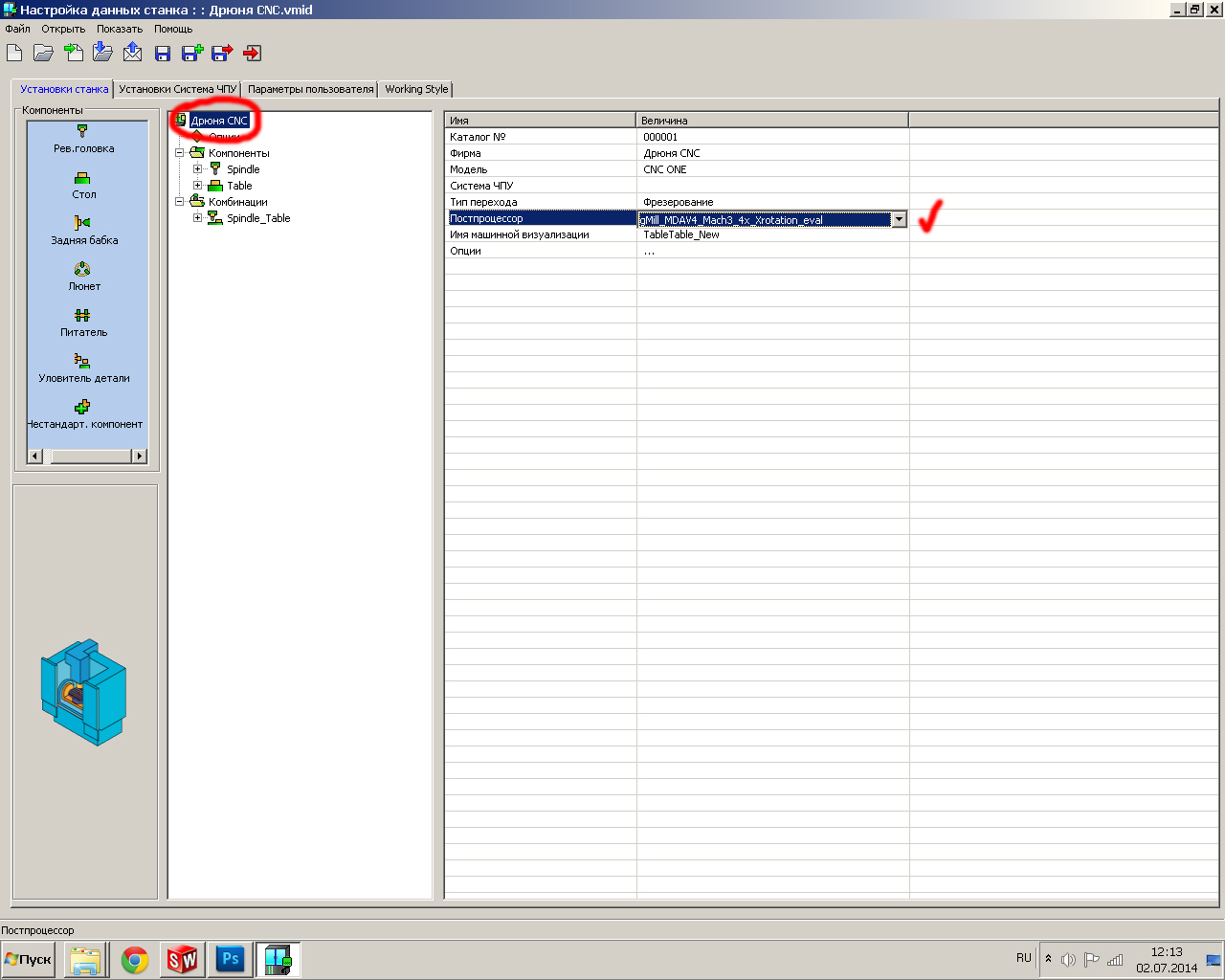Click the Величина column header
The width and height of the screenshot is (1225, 980).
[x=772, y=121]
